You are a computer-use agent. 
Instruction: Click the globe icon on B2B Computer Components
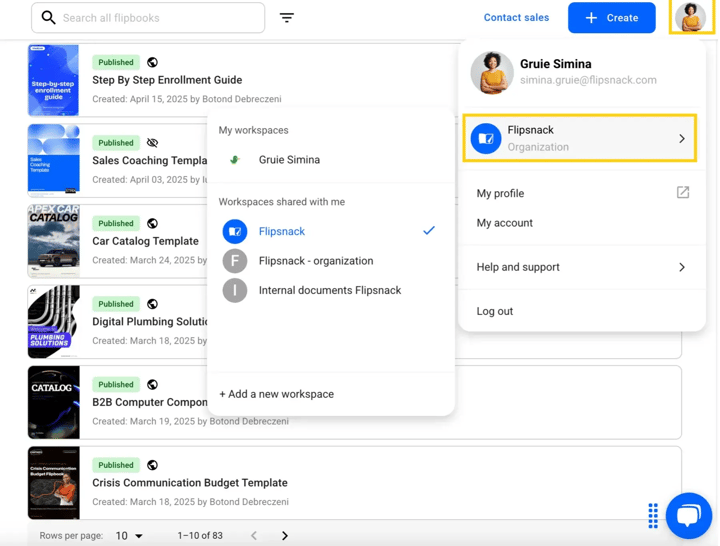point(152,384)
